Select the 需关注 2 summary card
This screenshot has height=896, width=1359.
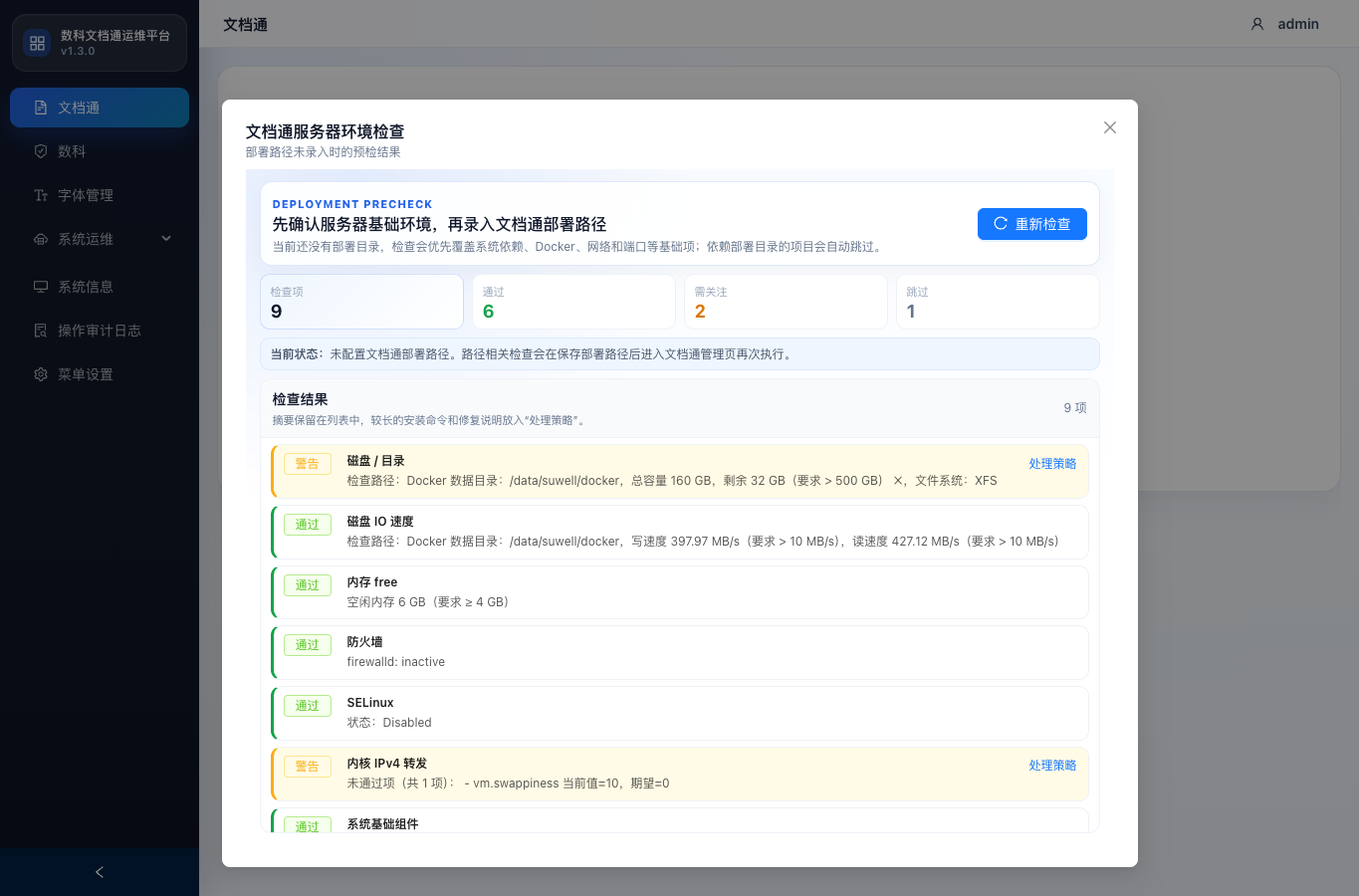click(786, 302)
